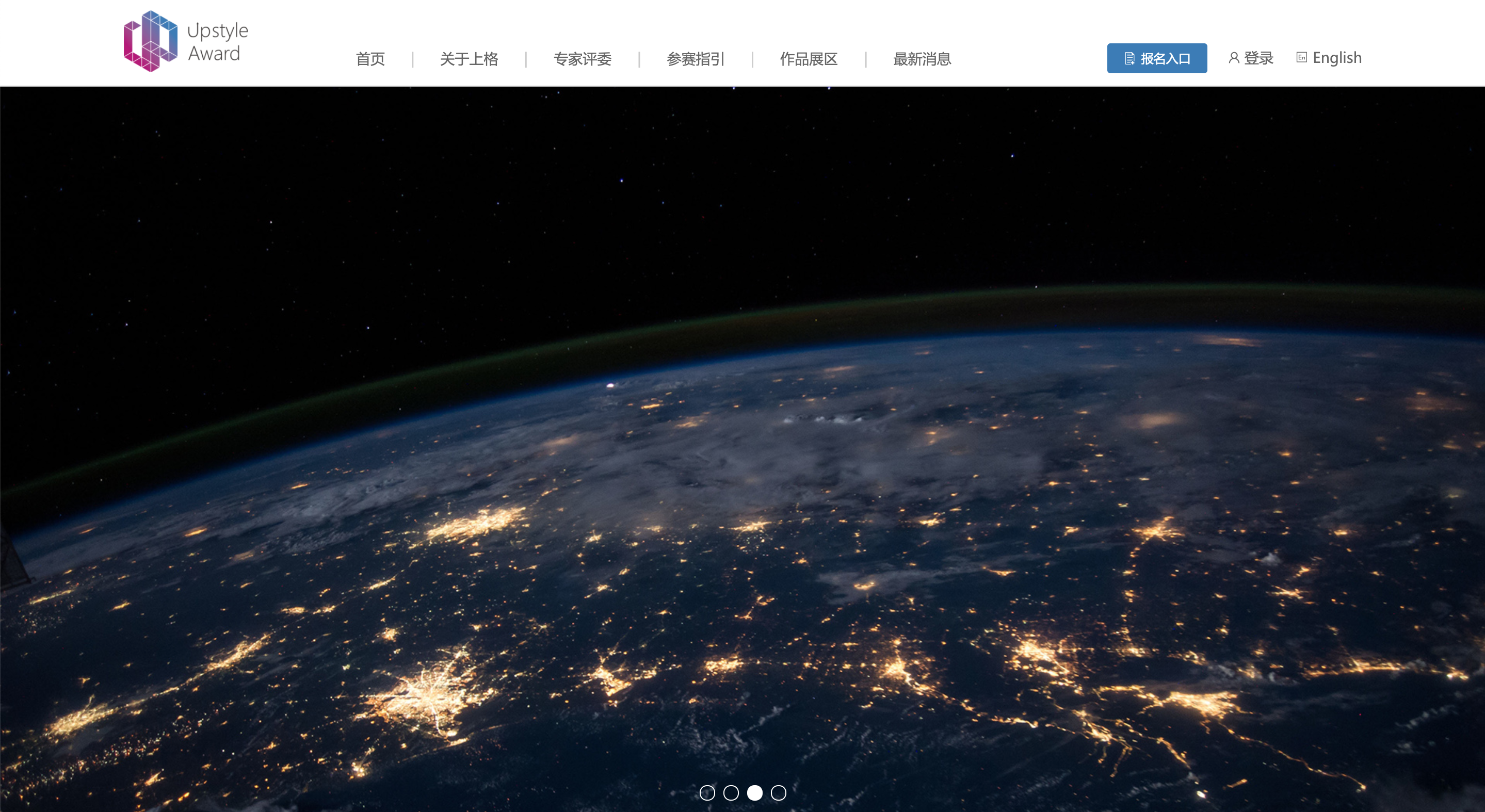
Task: Click the Upstyle Award logo
Action: pos(186,41)
